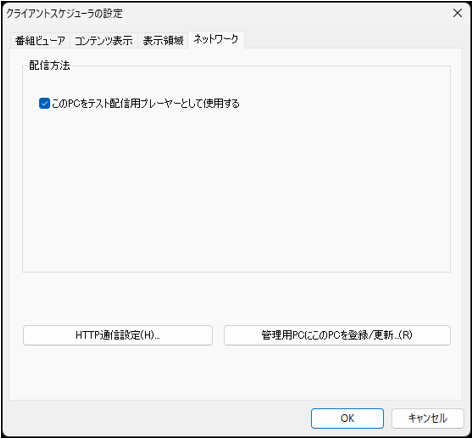
Task: Select the 表示領域 tab
Action: (163, 41)
